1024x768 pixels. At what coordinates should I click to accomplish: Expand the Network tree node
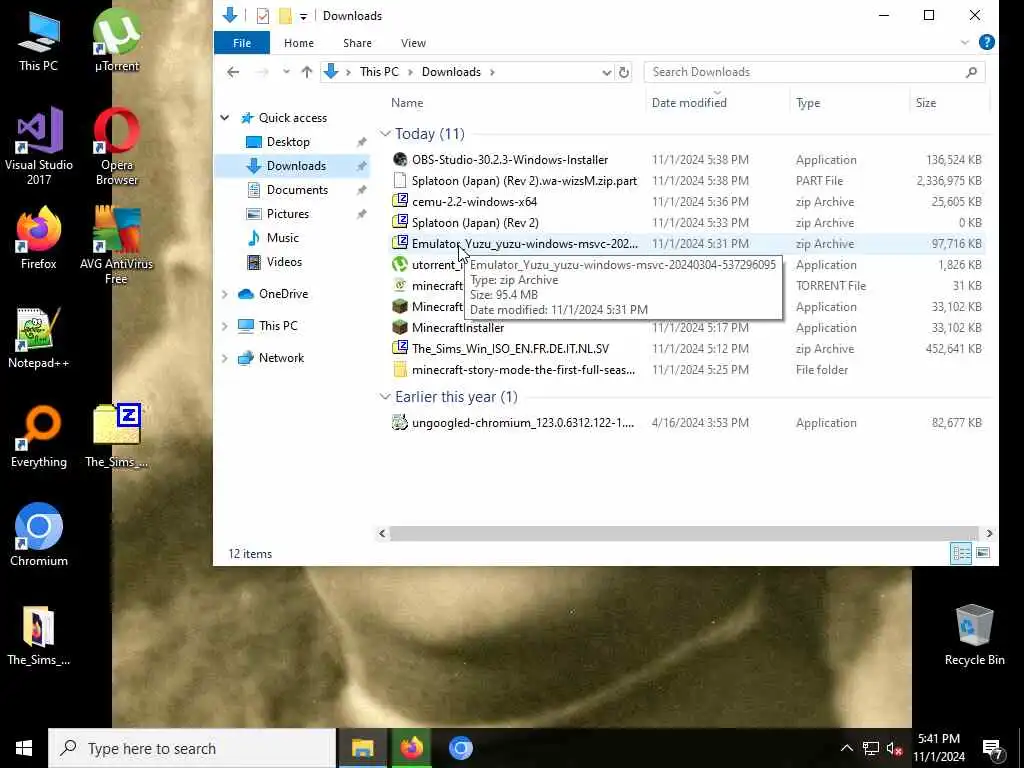point(225,358)
